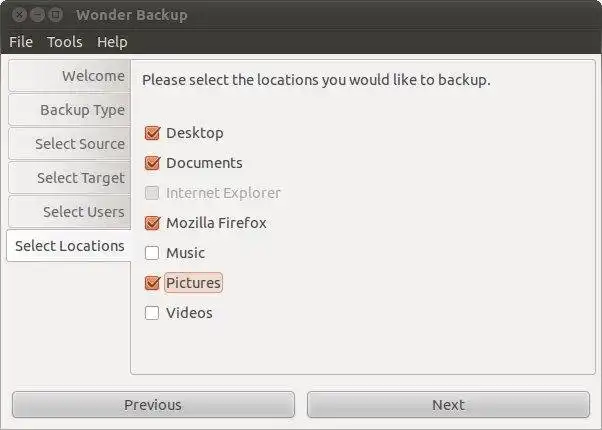Uncheck the Pictures checkbox
The image size is (602, 430).
[x=152, y=283]
